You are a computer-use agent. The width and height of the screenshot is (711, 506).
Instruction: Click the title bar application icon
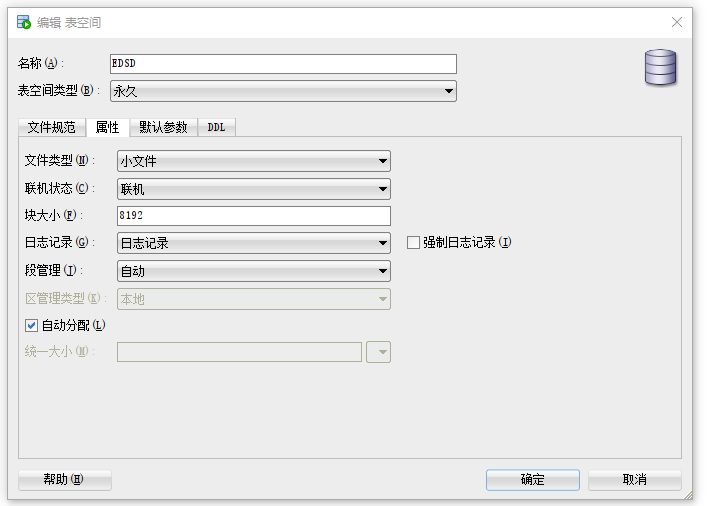[23, 21]
